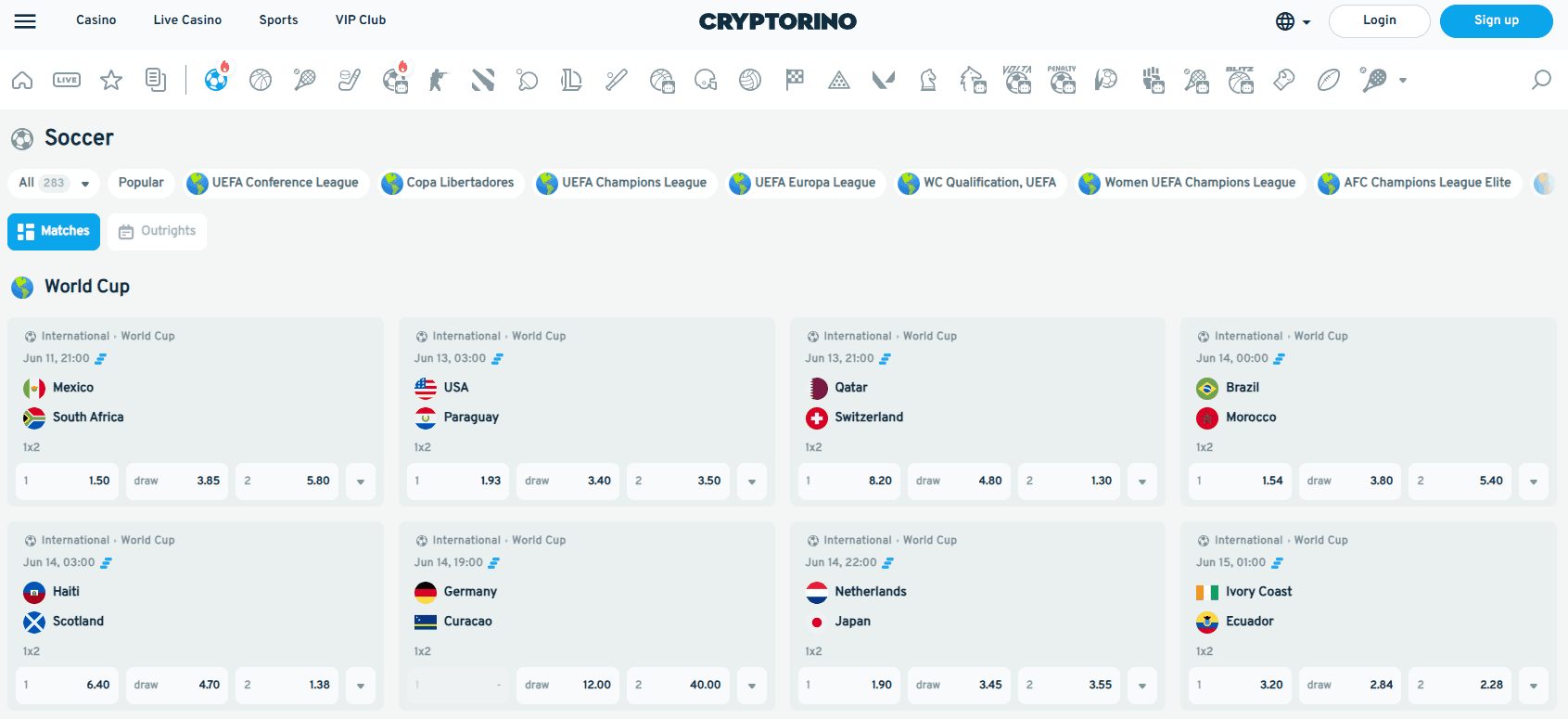Open the Chess section
The width and height of the screenshot is (1568, 719).
coord(928,80)
